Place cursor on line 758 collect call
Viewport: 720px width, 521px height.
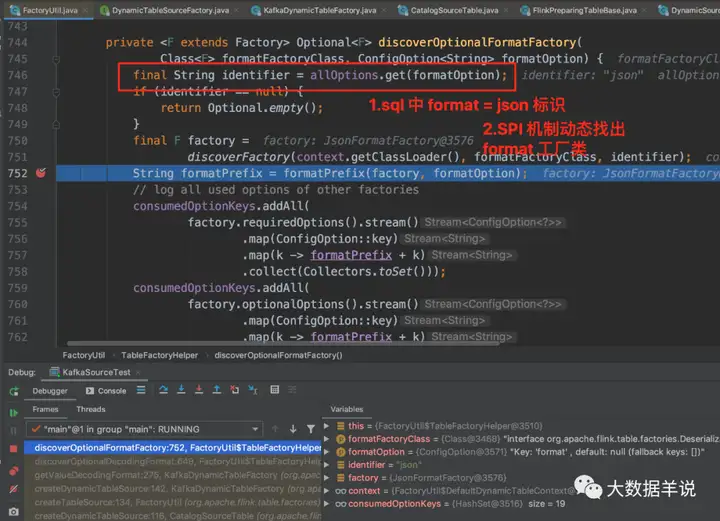click(343, 272)
